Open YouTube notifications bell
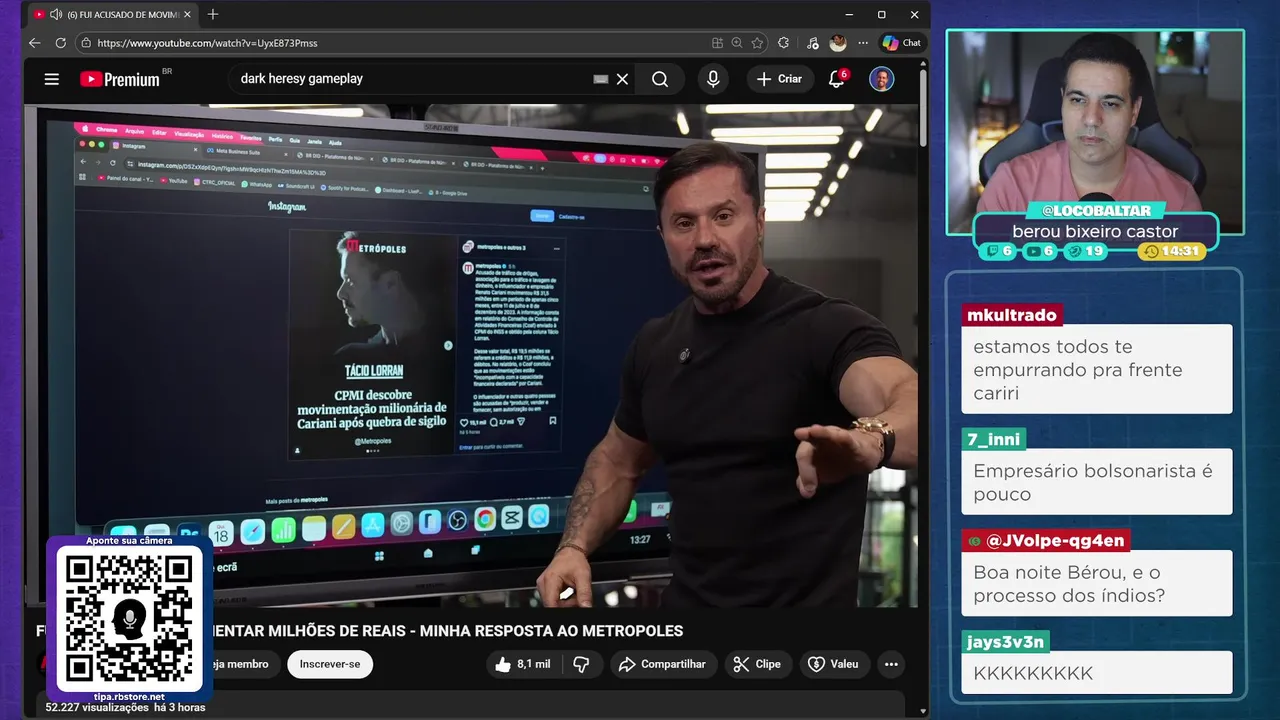Image resolution: width=1280 pixels, height=720 pixels. pyautogui.click(x=837, y=79)
